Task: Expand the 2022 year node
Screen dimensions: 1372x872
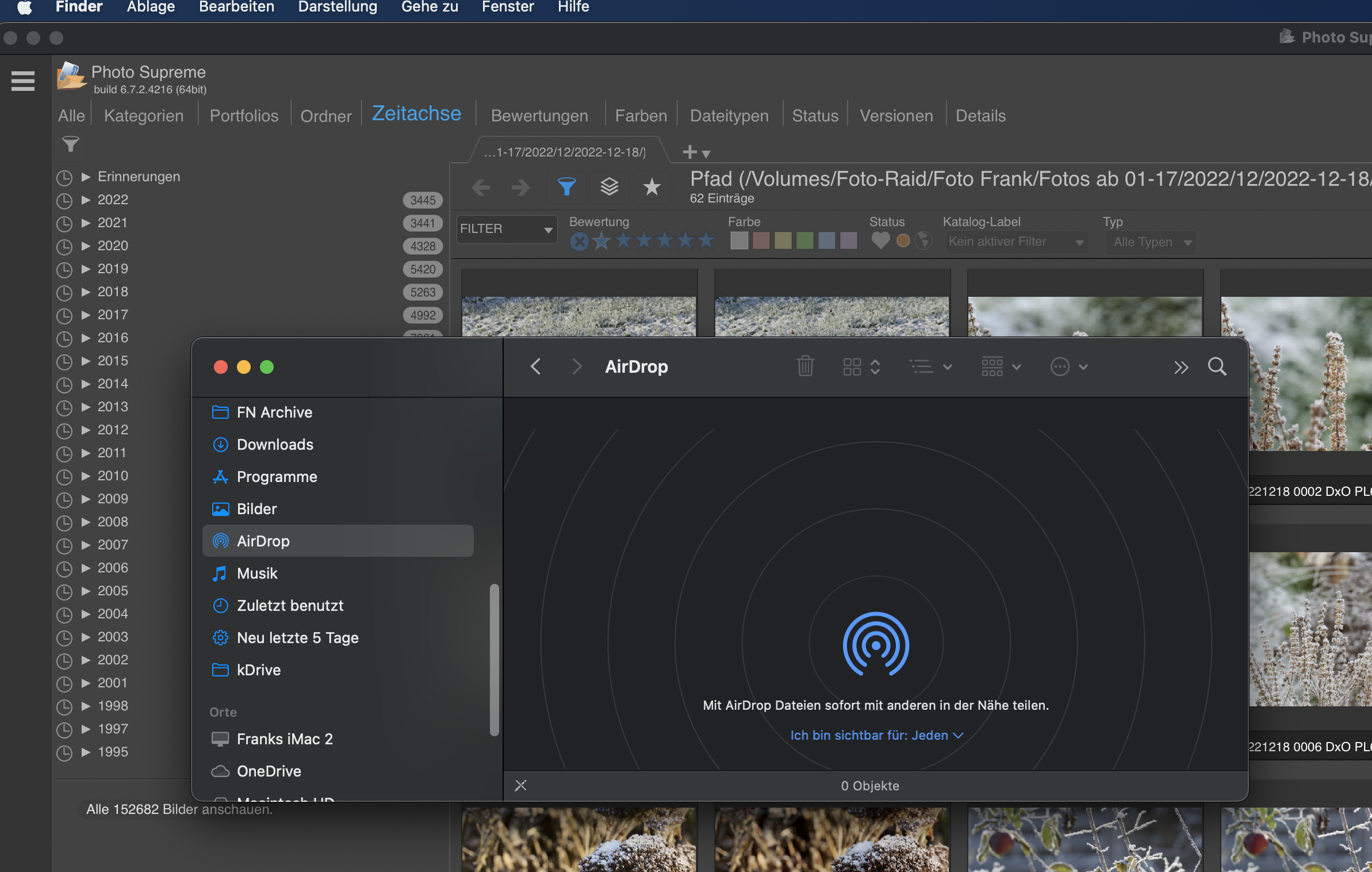Action: click(86, 200)
